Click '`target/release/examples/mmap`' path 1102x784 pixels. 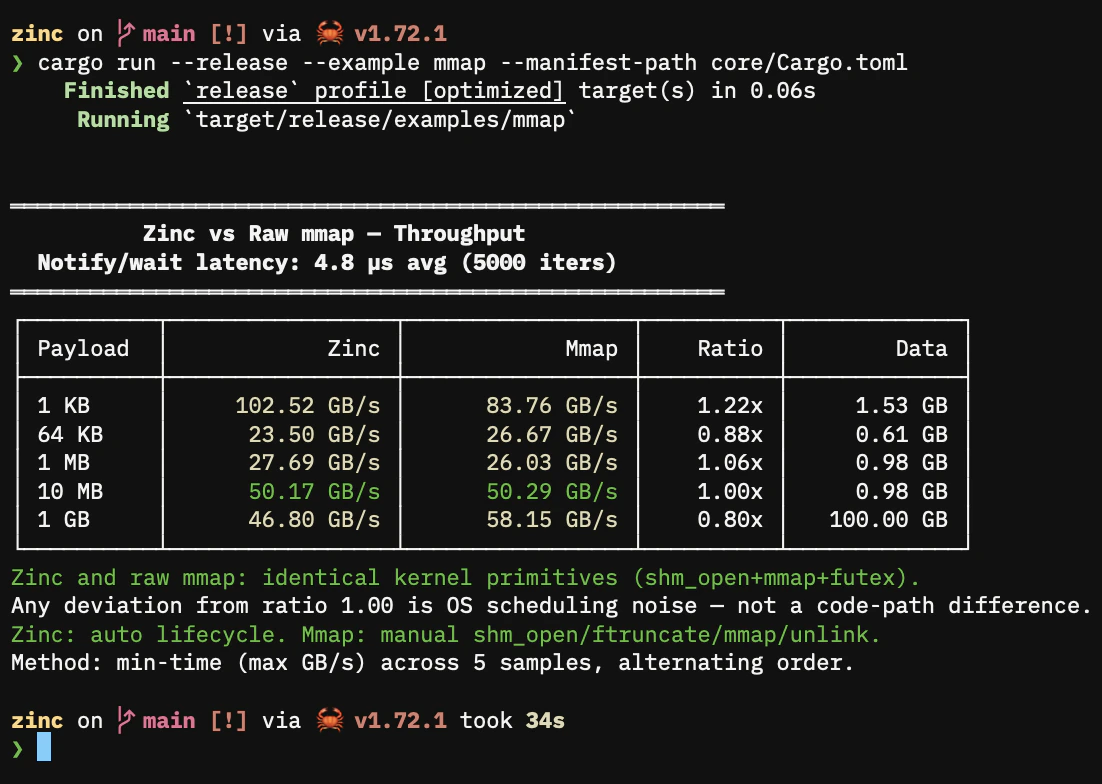(380, 119)
